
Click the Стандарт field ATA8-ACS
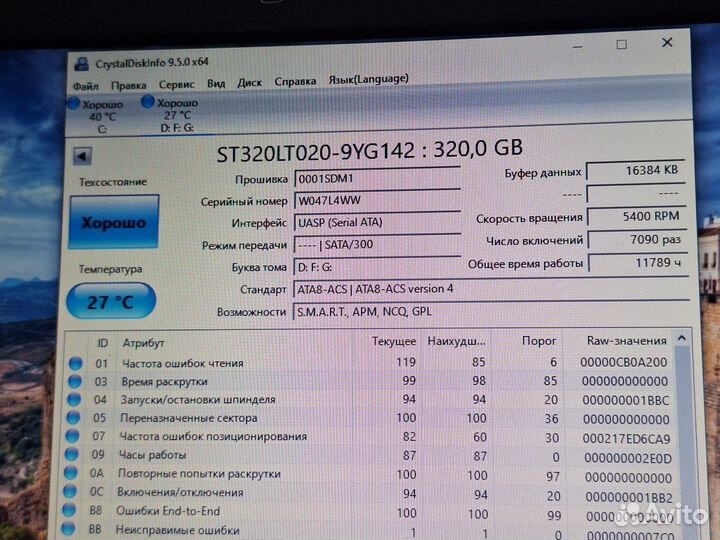(x=491, y=289)
